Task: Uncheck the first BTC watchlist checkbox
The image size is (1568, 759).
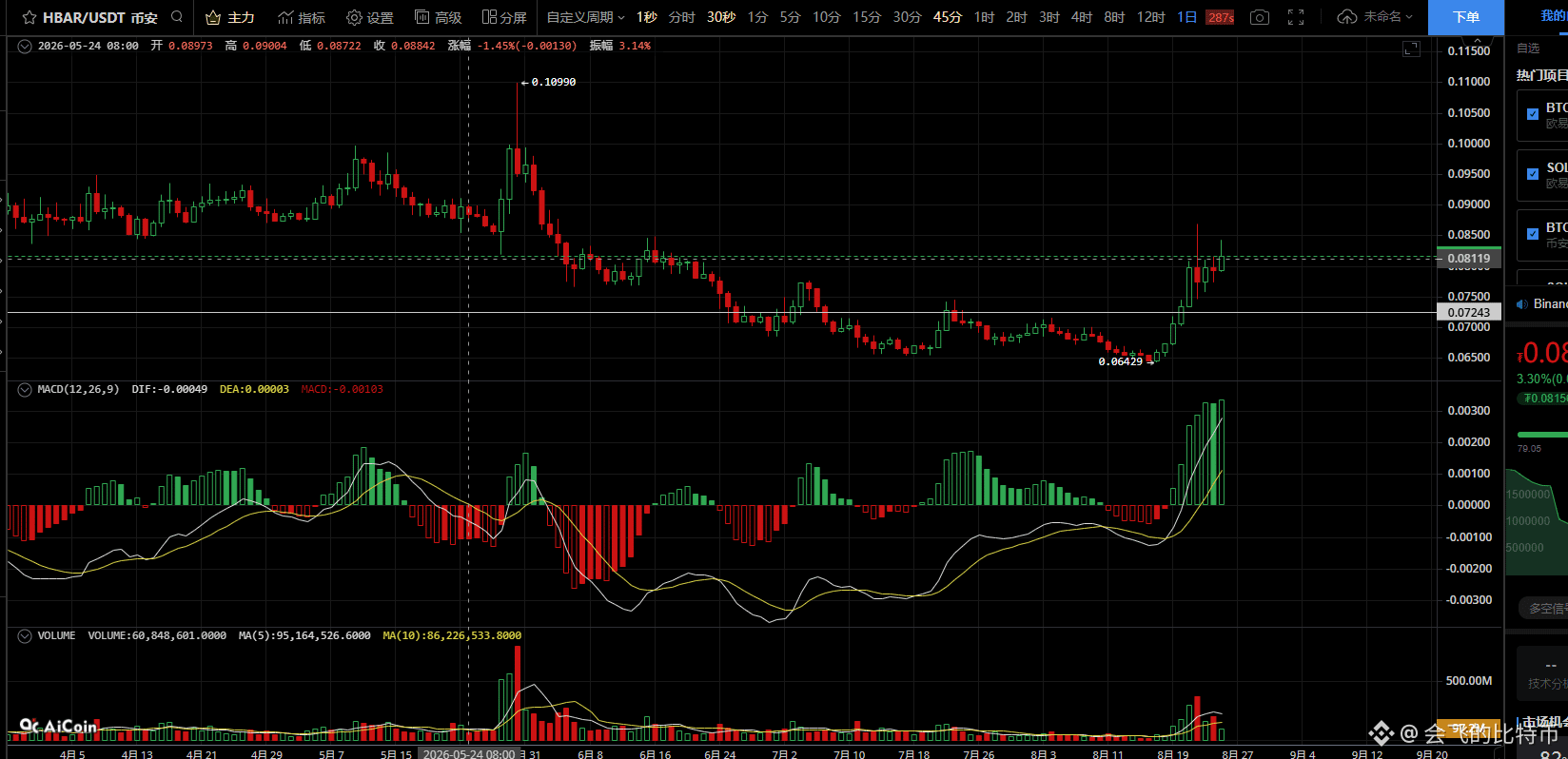Action: click(x=1533, y=114)
